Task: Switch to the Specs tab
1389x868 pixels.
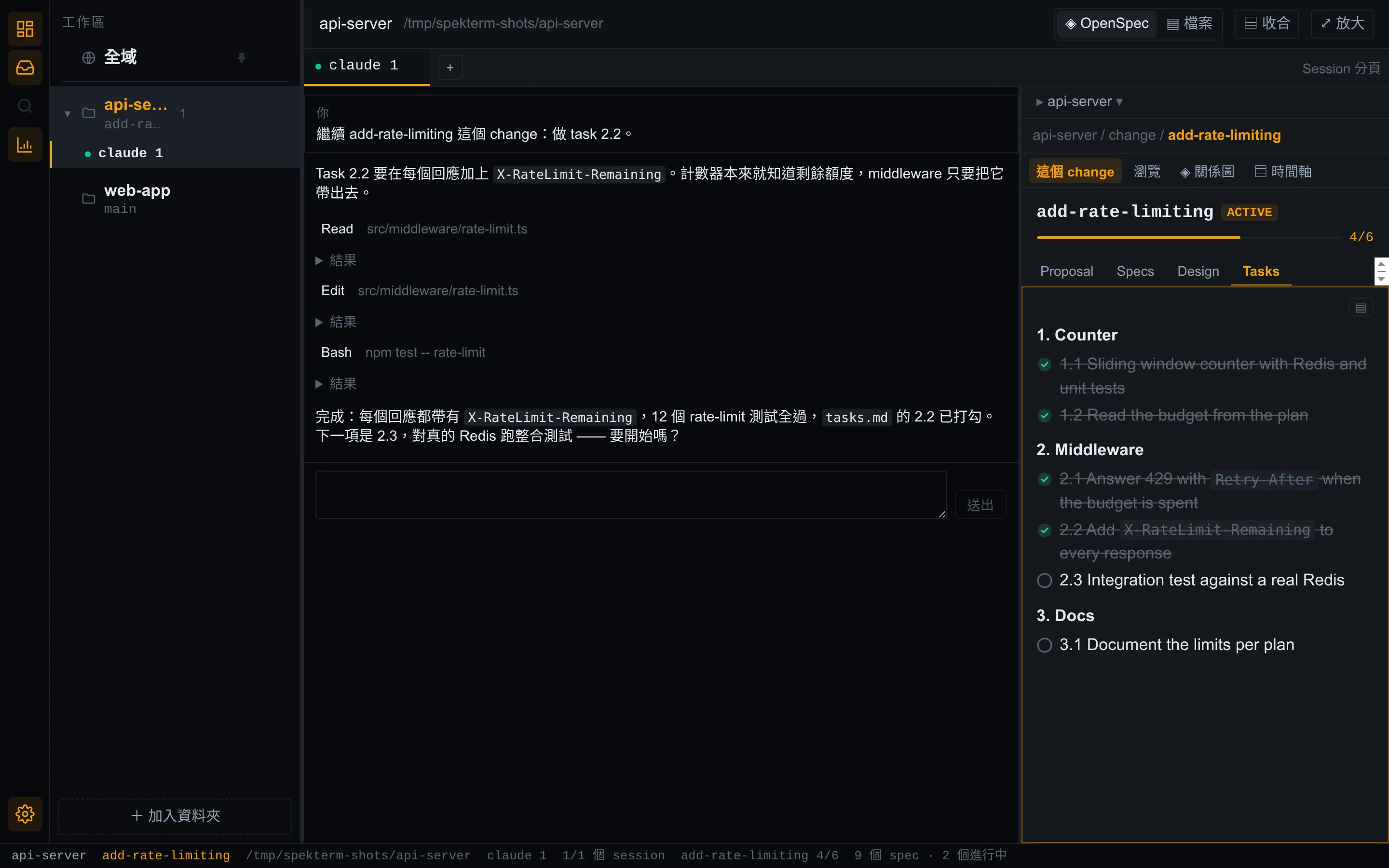Action: pos(1135,271)
